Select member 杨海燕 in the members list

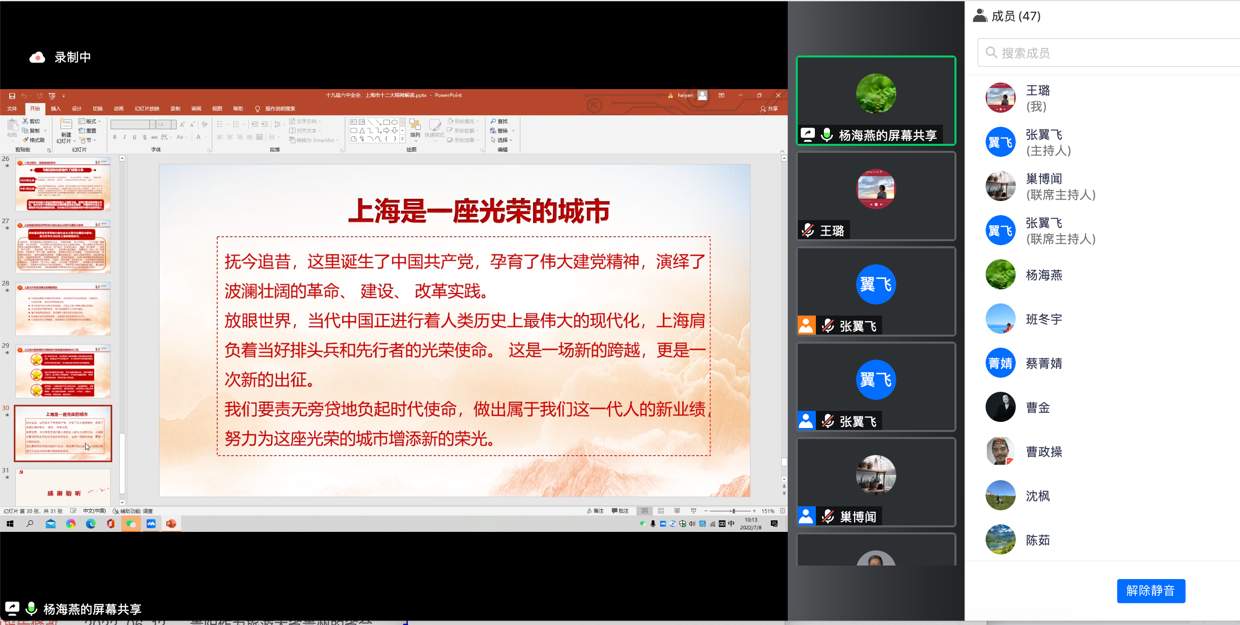point(1043,275)
